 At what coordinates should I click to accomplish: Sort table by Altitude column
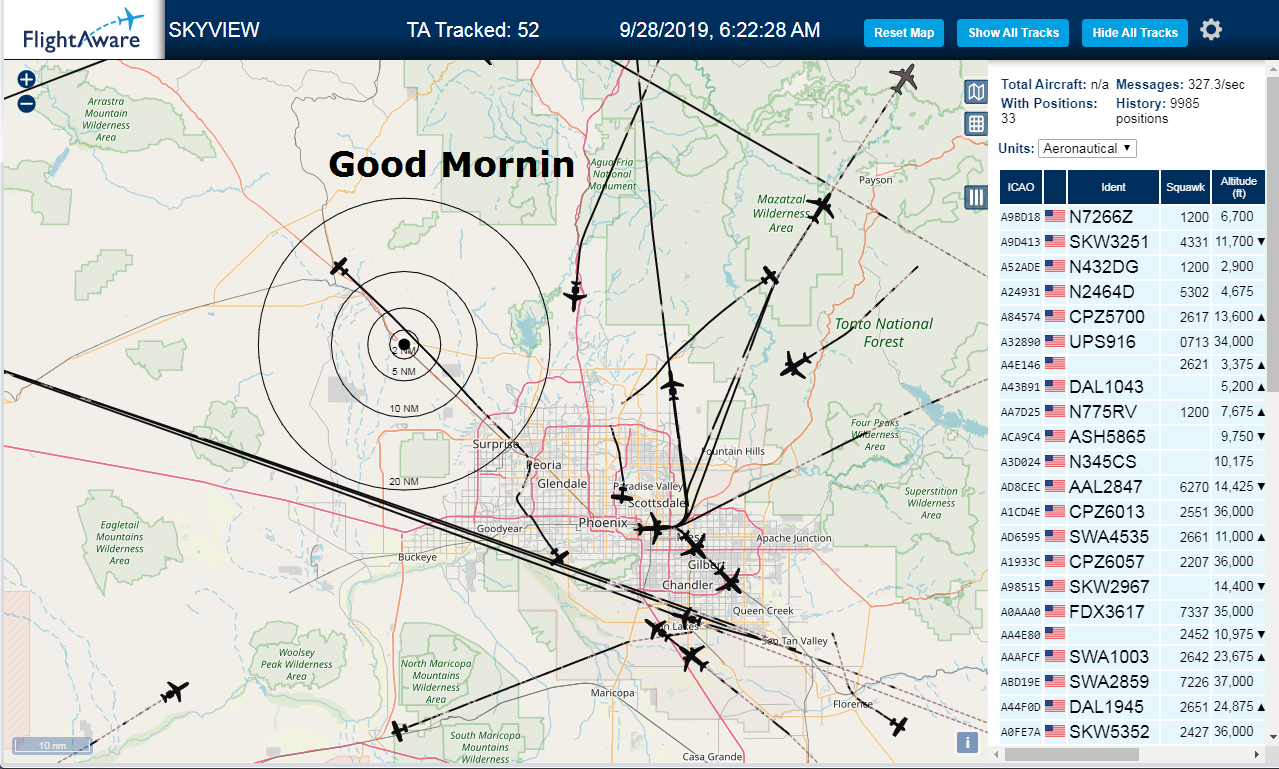[1238, 187]
